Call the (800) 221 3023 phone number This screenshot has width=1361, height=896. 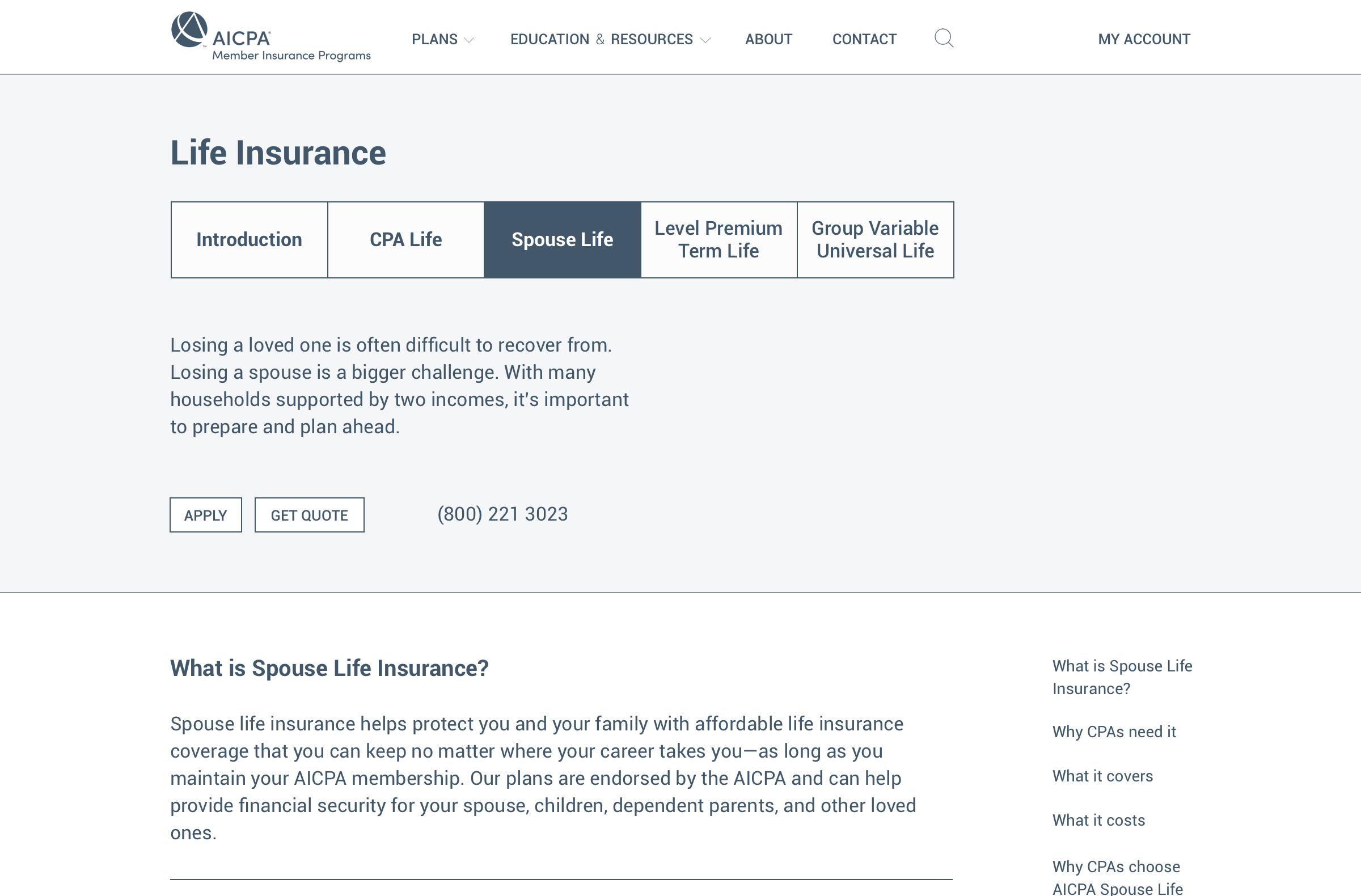click(502, 514)
